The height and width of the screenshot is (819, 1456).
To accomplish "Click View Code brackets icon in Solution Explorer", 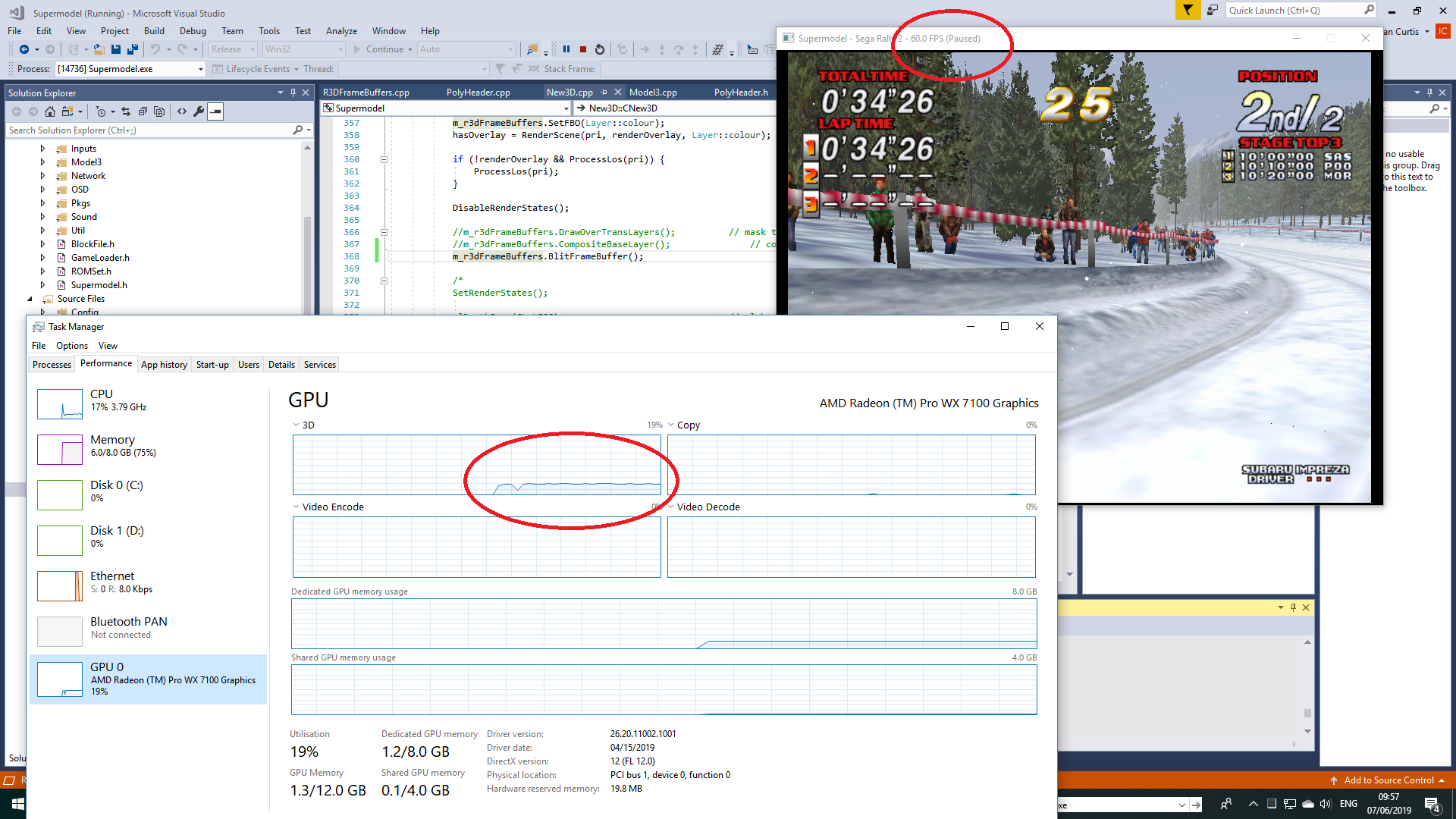I will [x=182, y=111].
